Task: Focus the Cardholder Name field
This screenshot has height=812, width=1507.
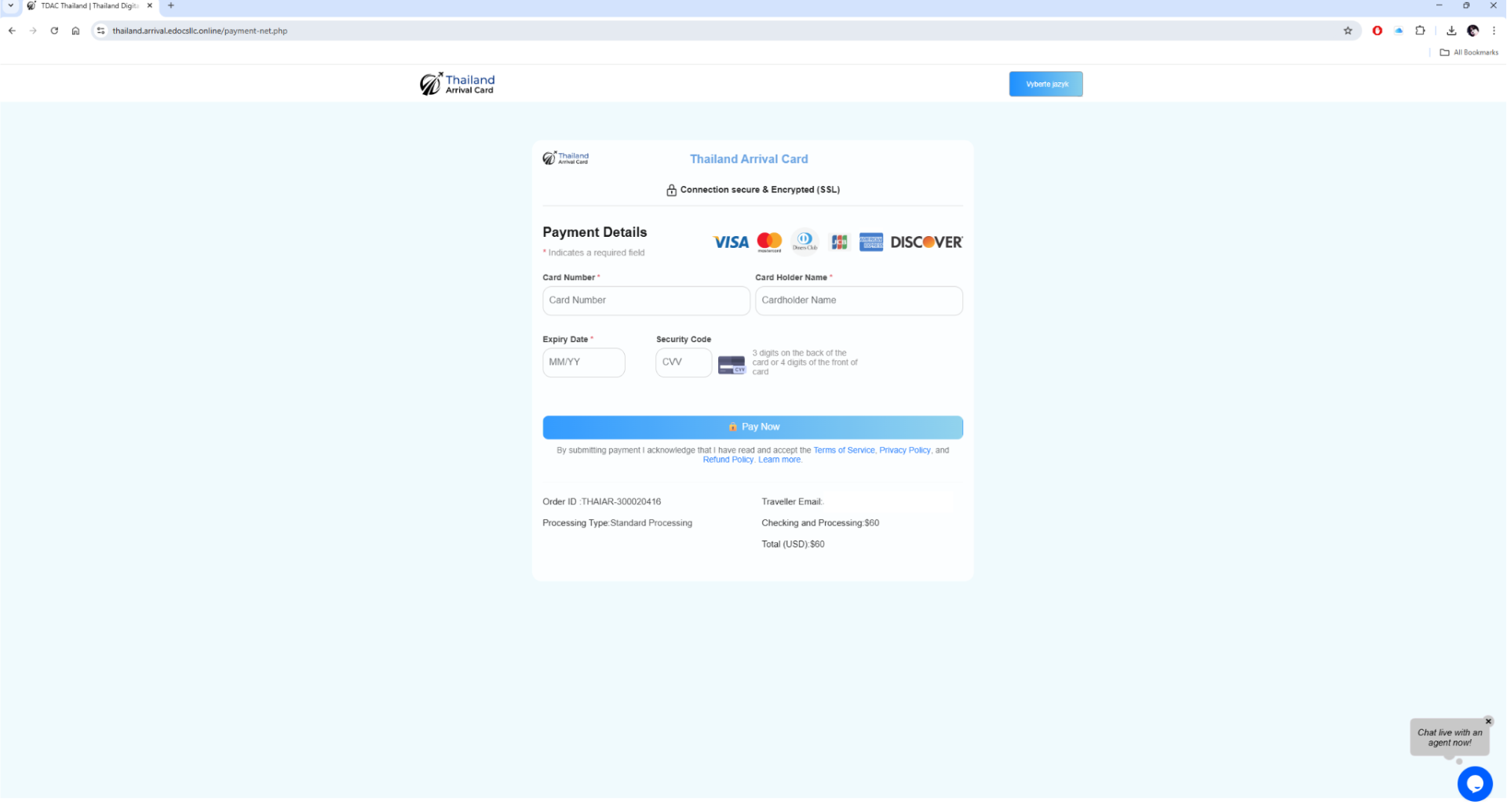Action: [x=858, y=300]
